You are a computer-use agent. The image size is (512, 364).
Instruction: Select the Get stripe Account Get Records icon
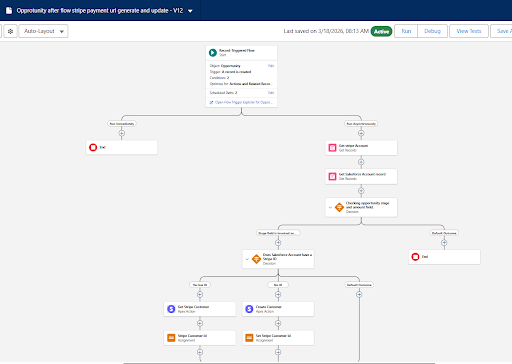tap(332, 148)
